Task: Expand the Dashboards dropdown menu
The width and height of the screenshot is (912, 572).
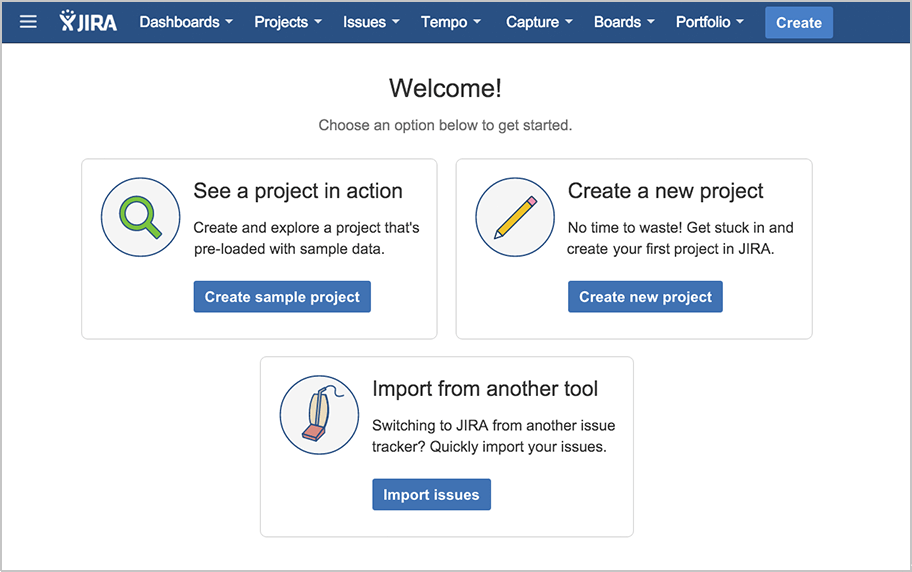Action: (x=186, y=22)
